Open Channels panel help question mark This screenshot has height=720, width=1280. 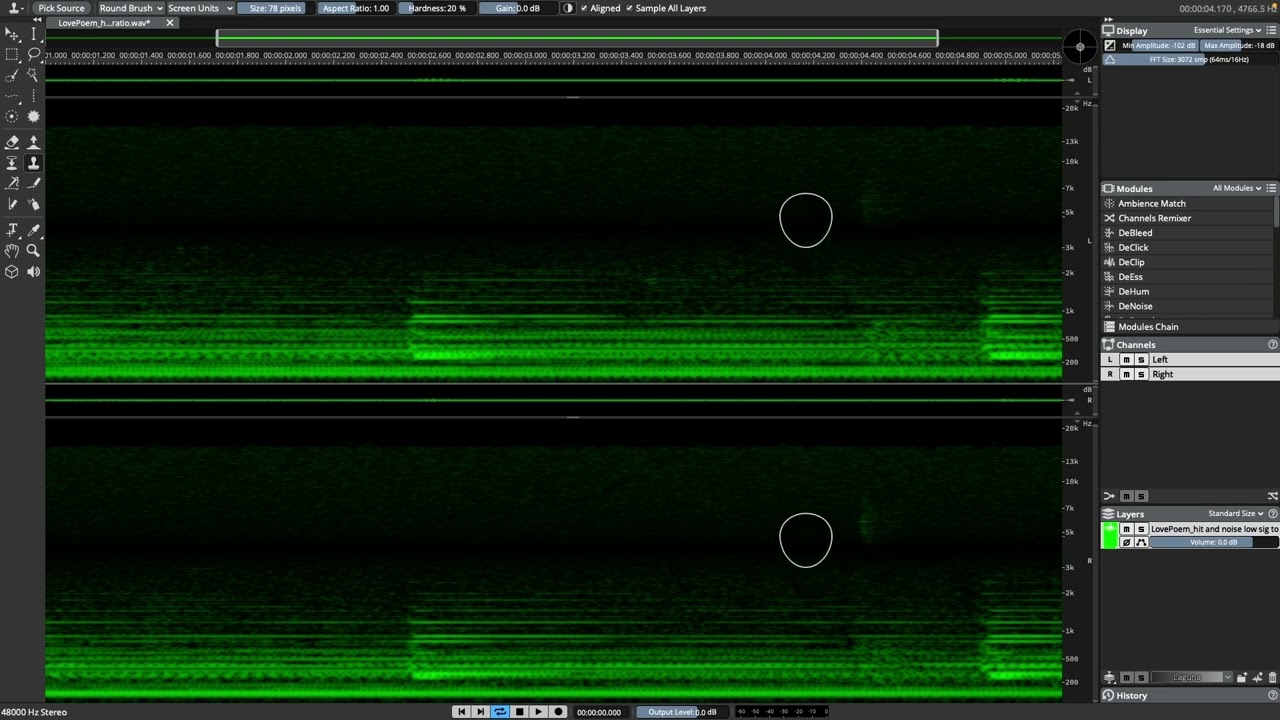[1272, 344]
